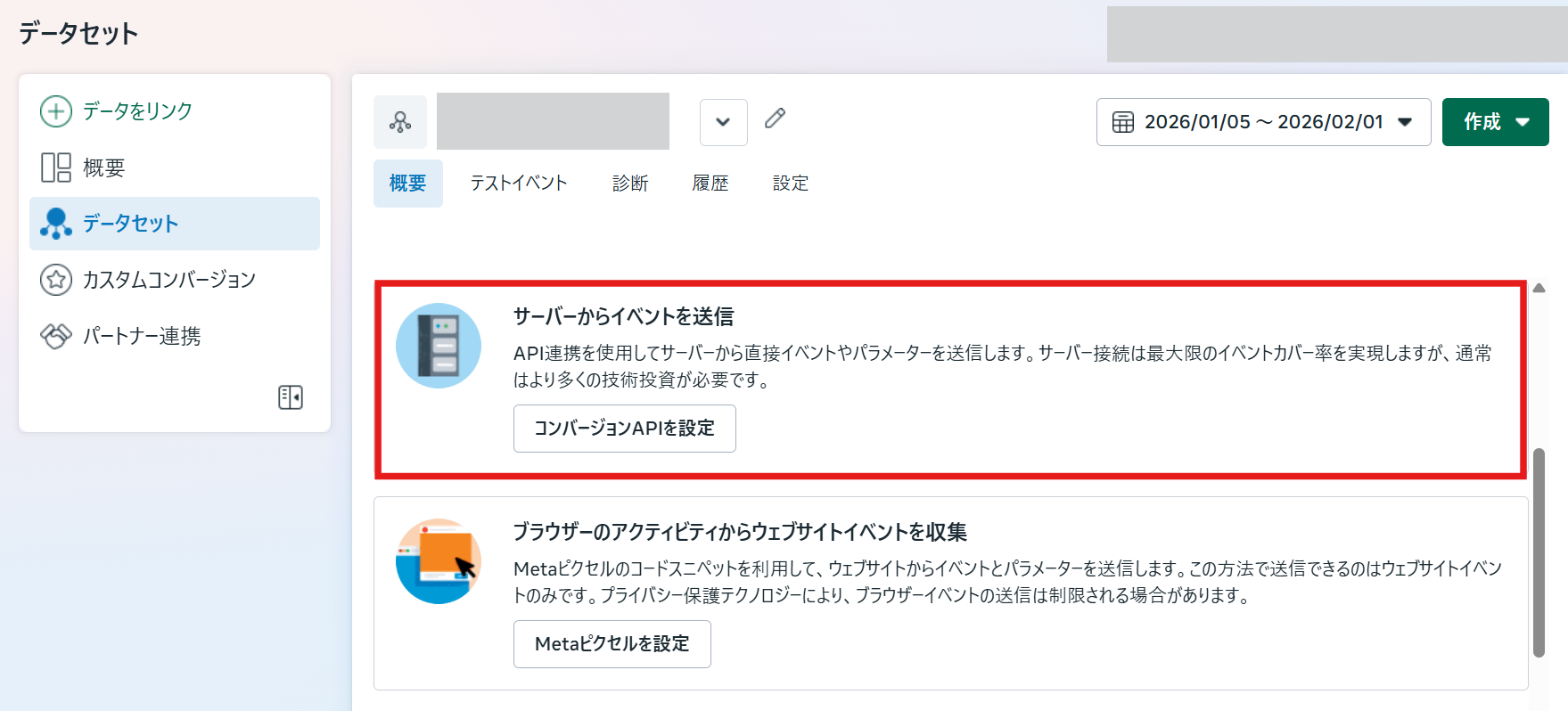Click Metaピクセルを設定 button
This screenshot has height=711, width=1568.
pos(612,644)
